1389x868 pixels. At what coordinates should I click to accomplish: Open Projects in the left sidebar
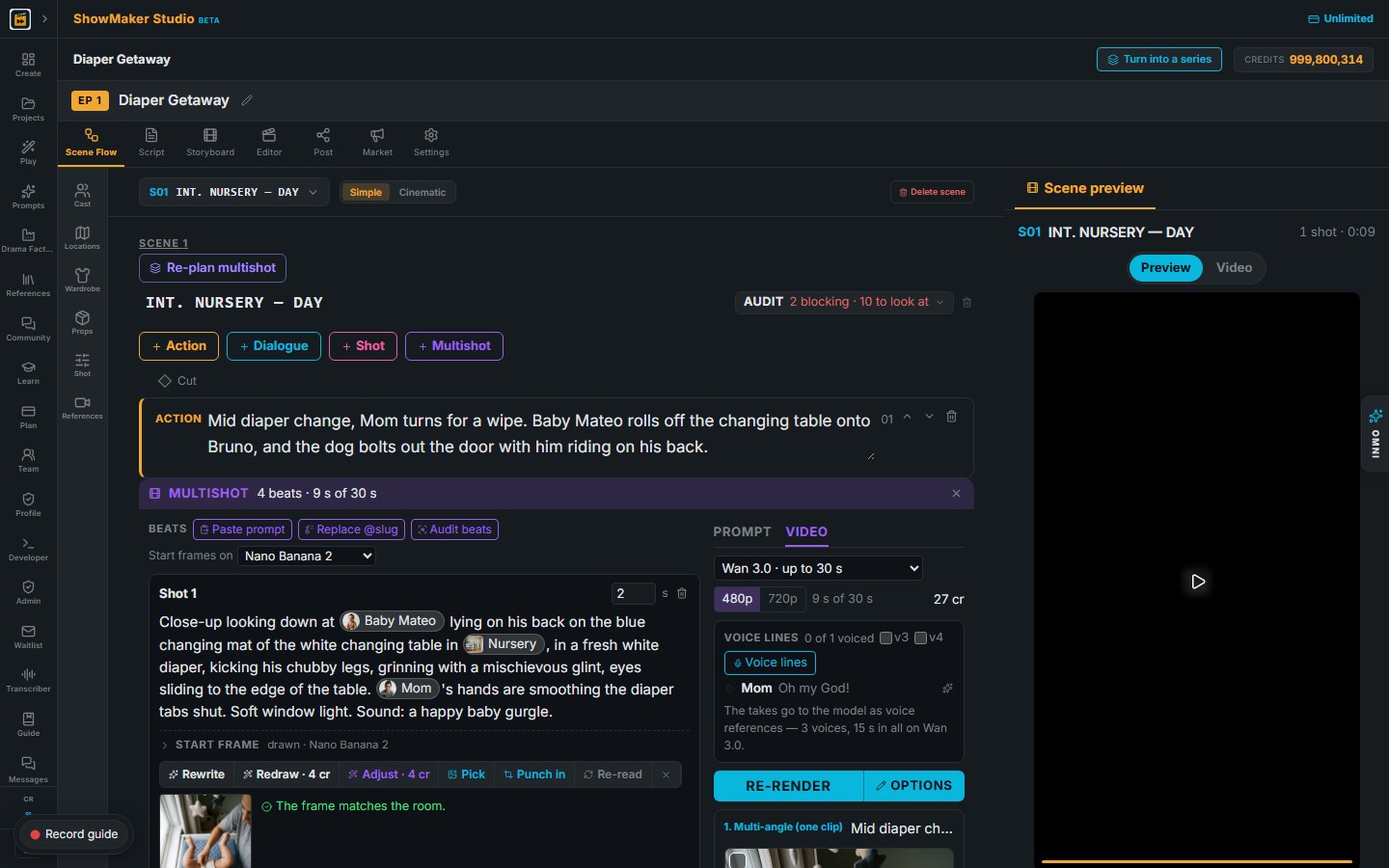point(28,109)
